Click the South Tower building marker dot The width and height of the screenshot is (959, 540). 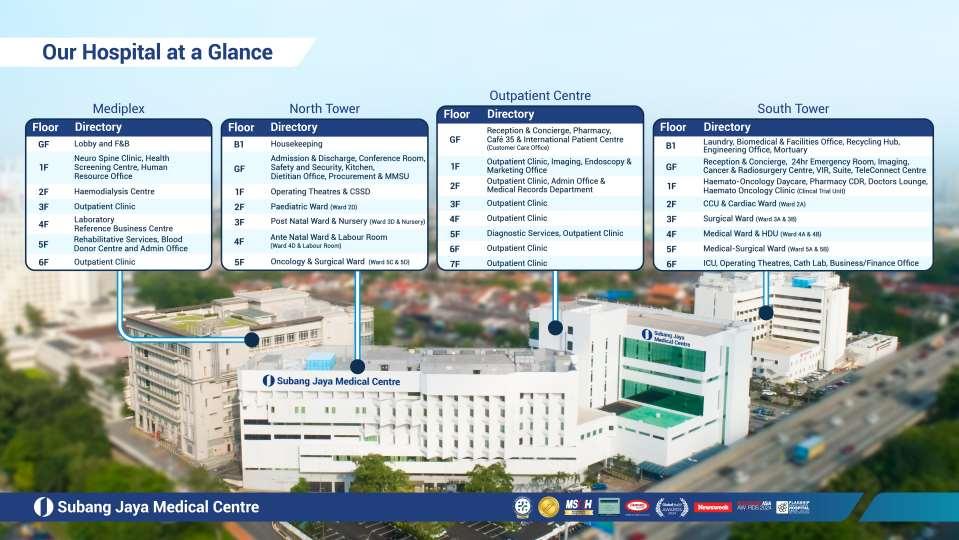[x=766, y=313]
